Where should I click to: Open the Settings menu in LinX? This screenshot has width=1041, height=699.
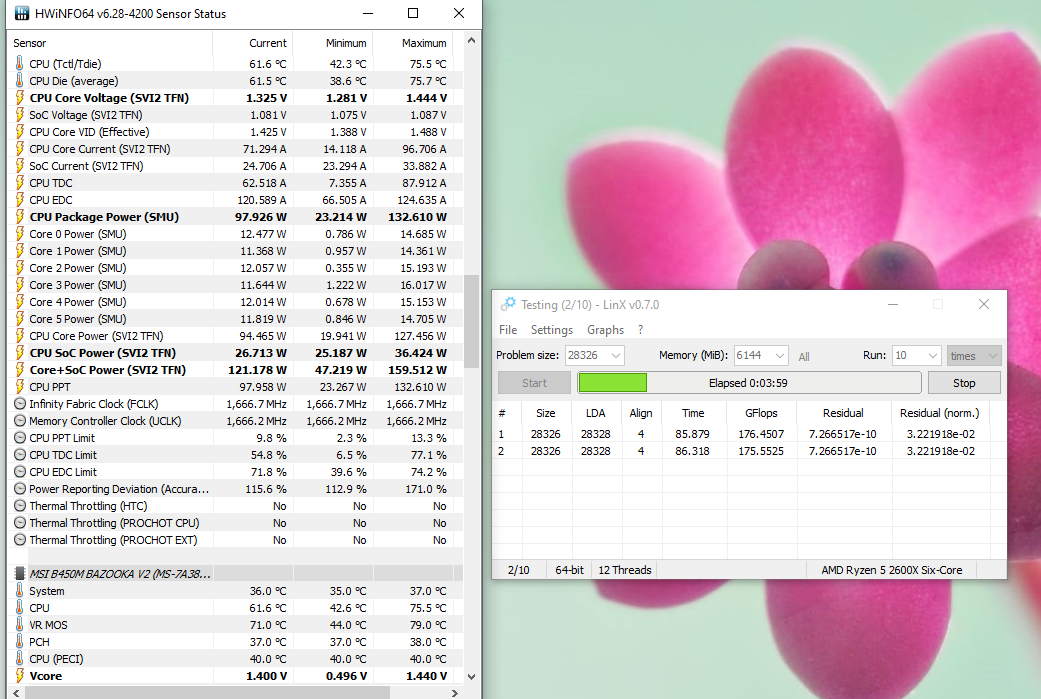pos(552,330)
